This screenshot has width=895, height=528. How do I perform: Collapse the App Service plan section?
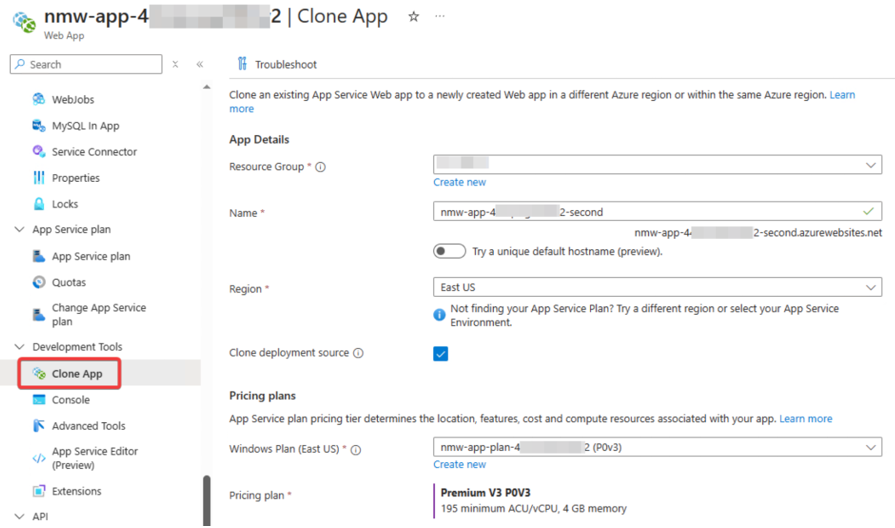click(19, 229)
